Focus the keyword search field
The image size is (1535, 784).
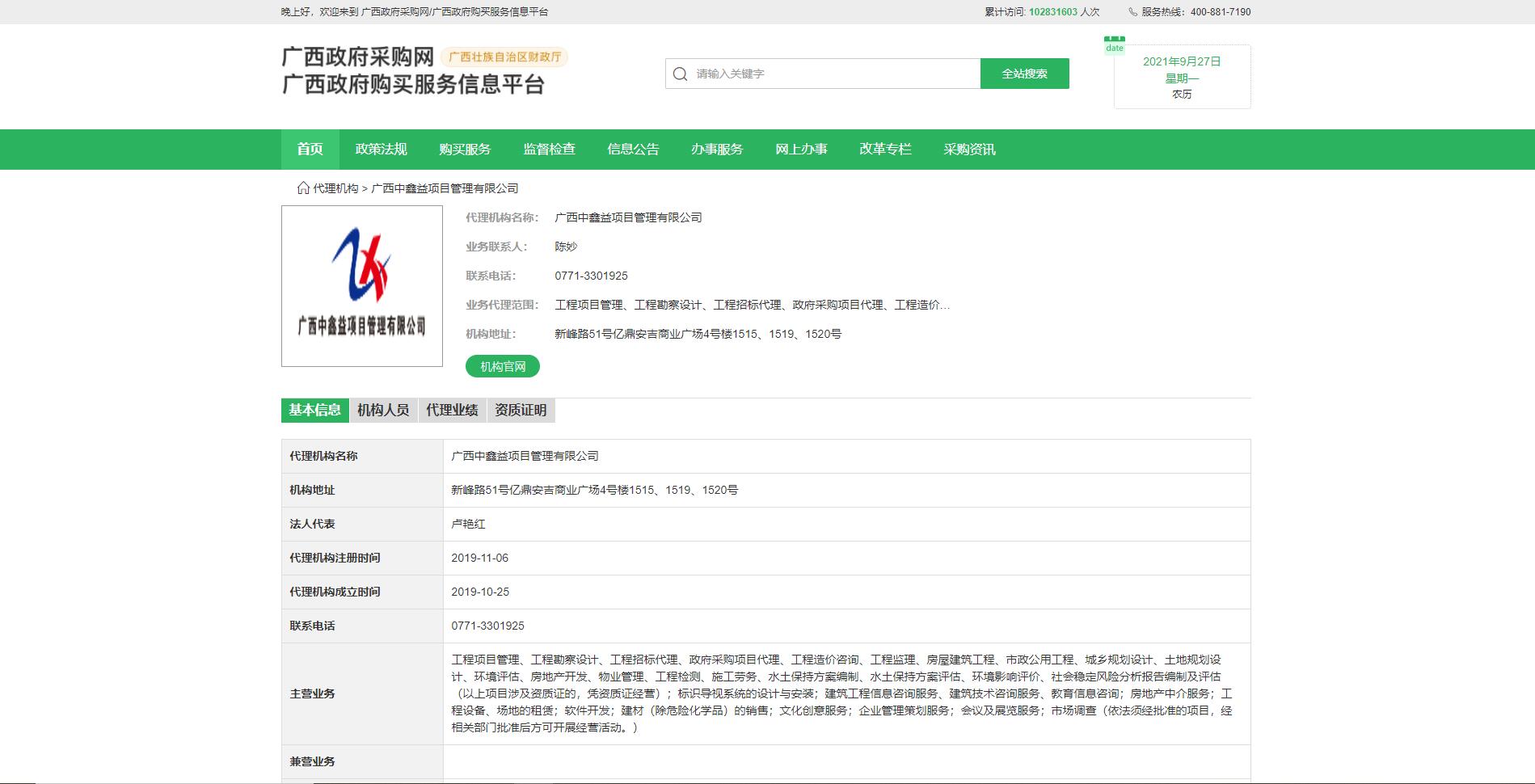click(x=823, y=74)
